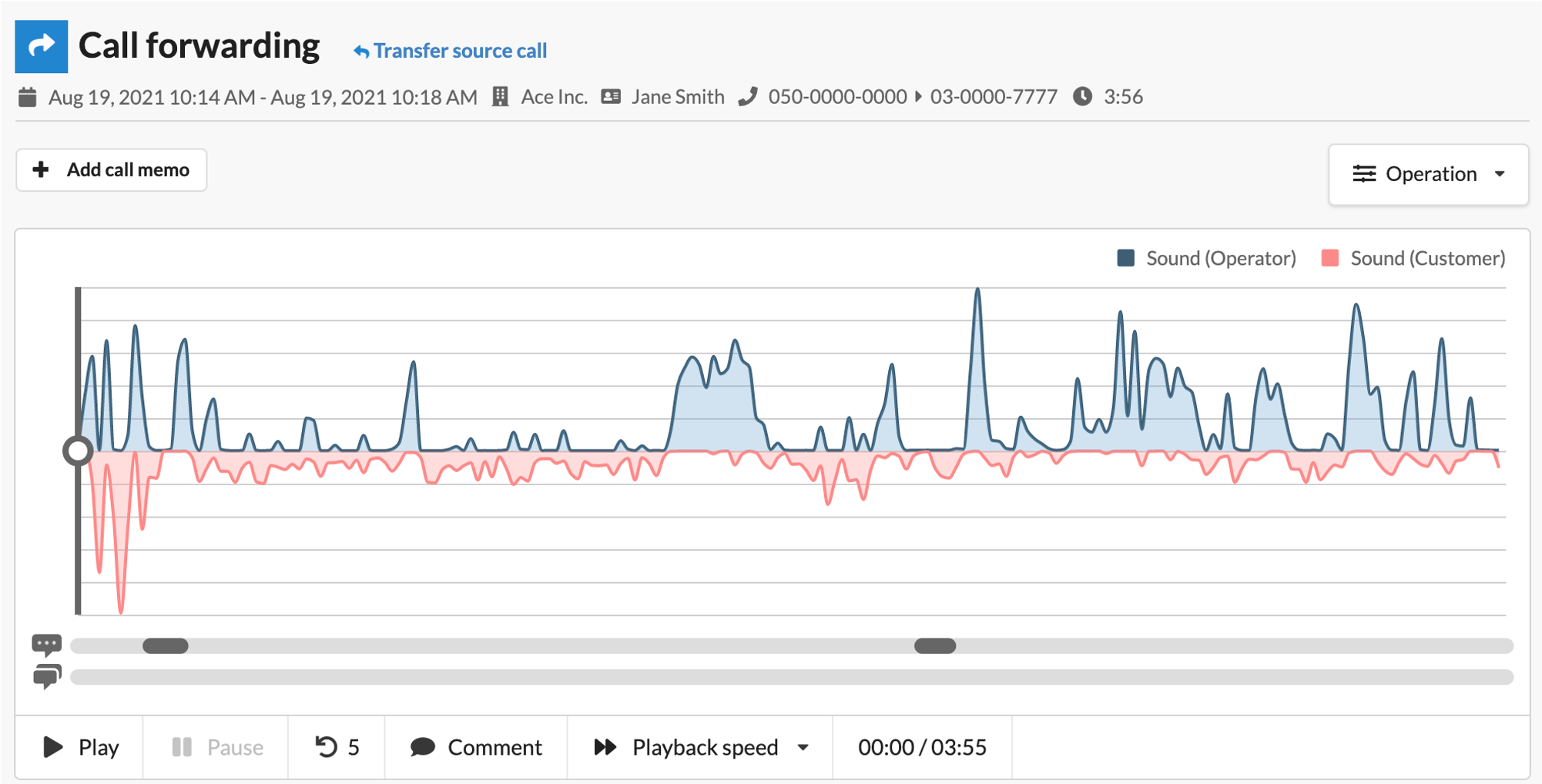Image resolution: width=1542 pixels, height=784 pixels.
Task: Open the Operation dropdown menu
Action: pyautogui.click(x=1429, y=174)
